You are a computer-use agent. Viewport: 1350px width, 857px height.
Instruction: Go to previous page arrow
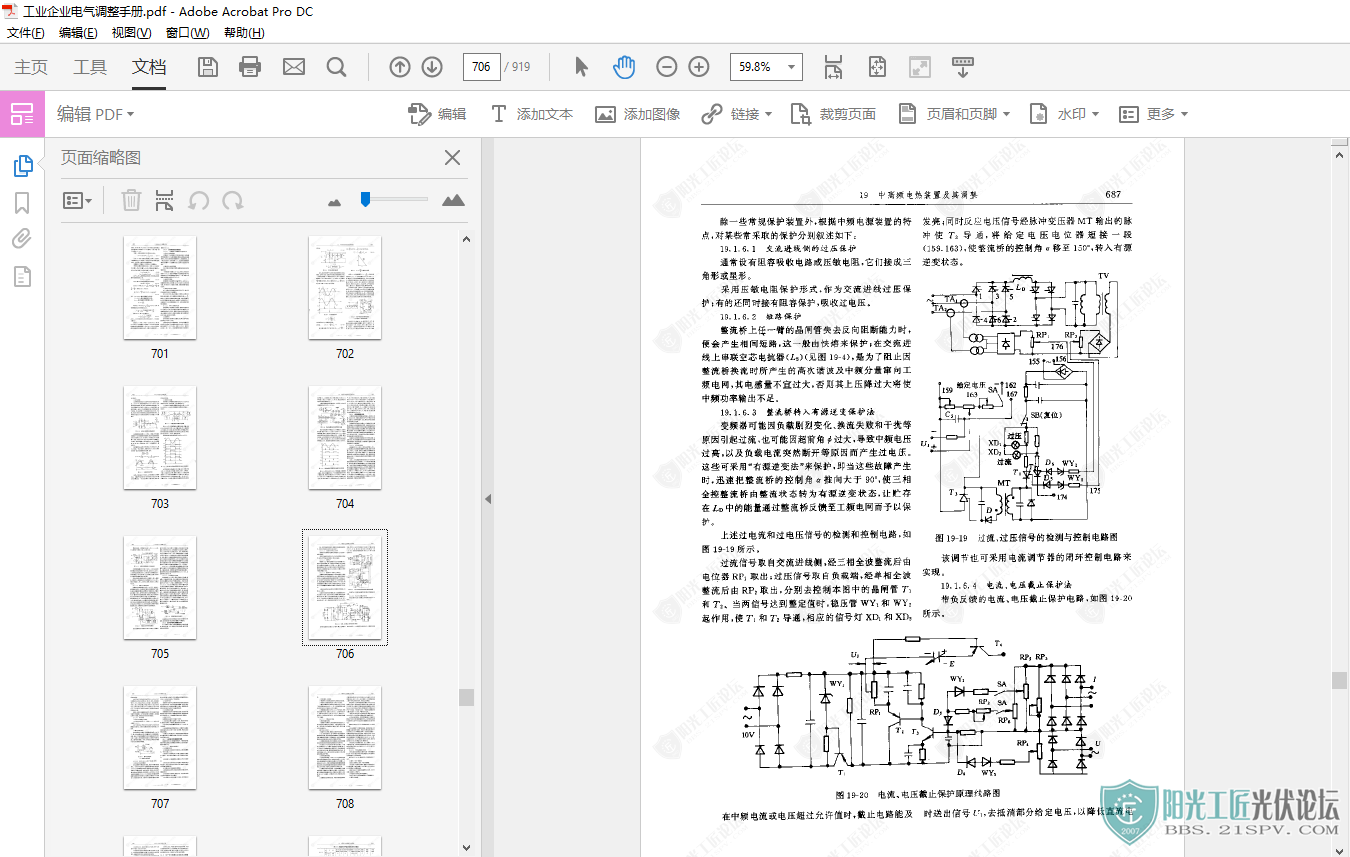[400, 67]
